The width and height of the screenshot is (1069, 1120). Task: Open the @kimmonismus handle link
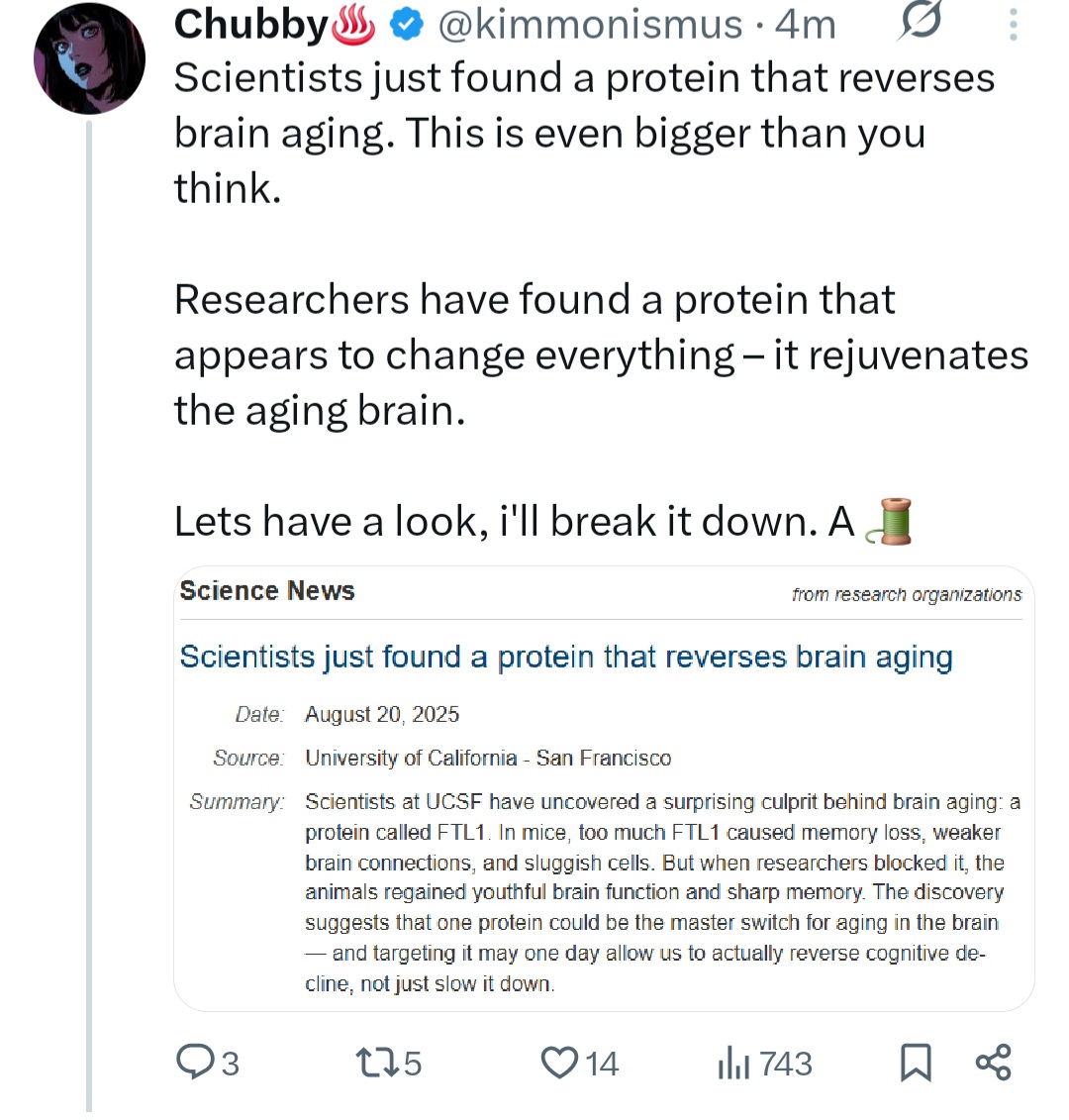coord(590,25)
